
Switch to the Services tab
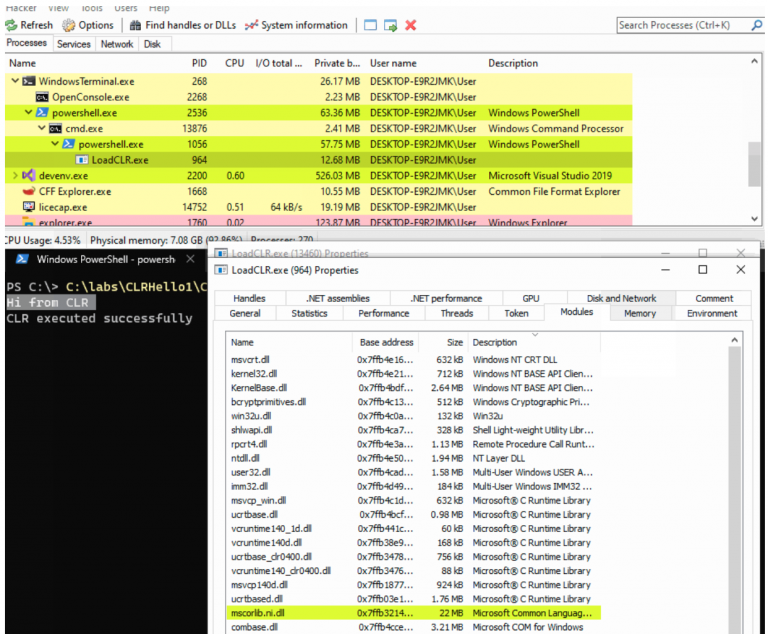coord(73,44)
